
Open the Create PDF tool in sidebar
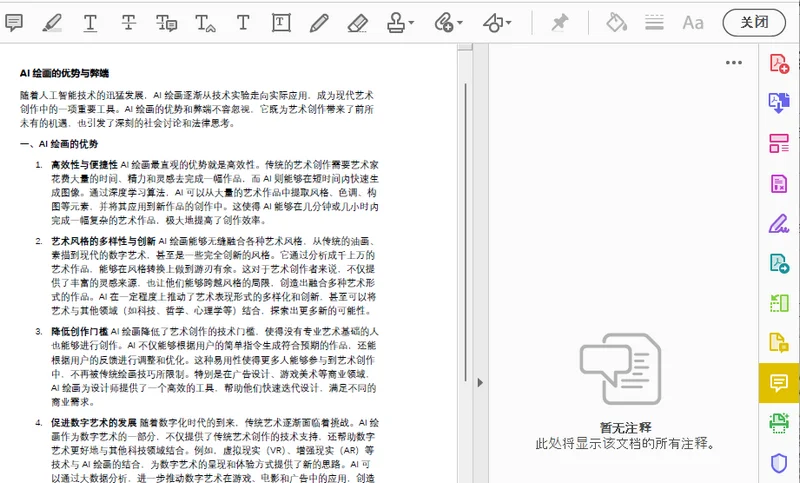point(779,64)
